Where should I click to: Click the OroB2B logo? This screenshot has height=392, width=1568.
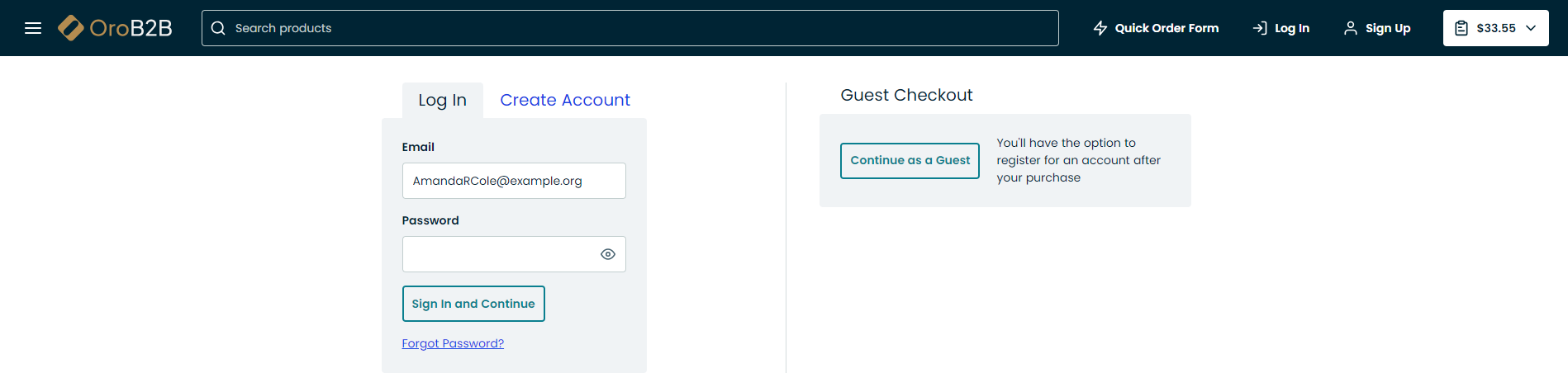(x=116, y=28)
